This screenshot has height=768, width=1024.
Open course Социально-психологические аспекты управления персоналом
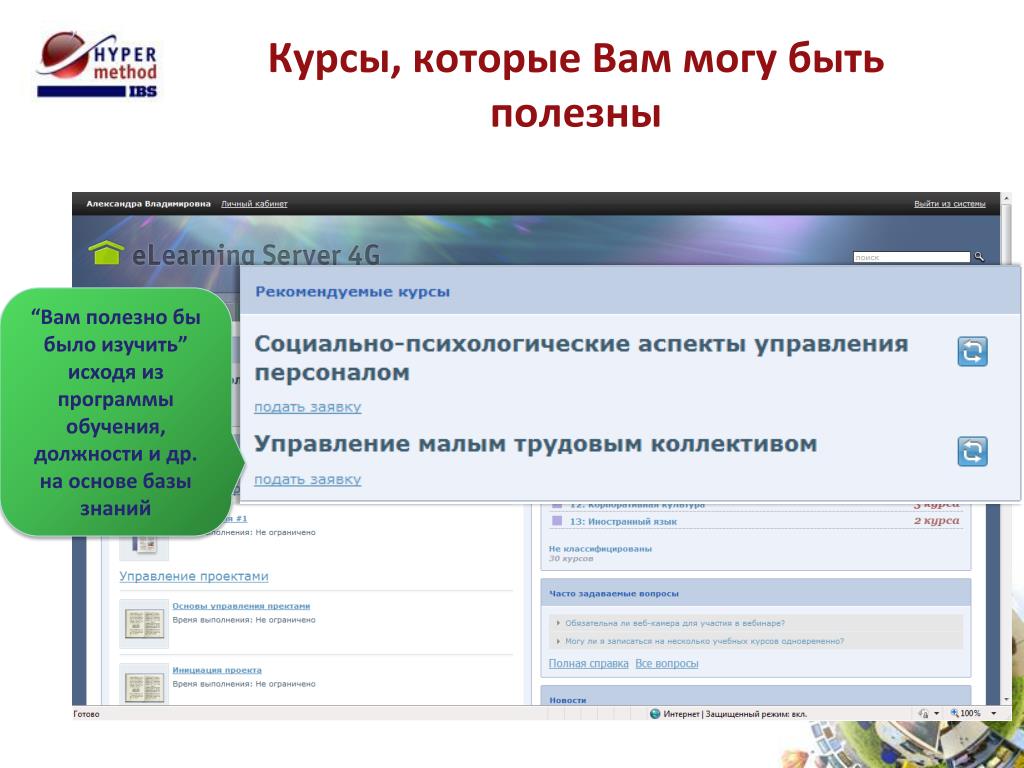(x=581, y=358)
